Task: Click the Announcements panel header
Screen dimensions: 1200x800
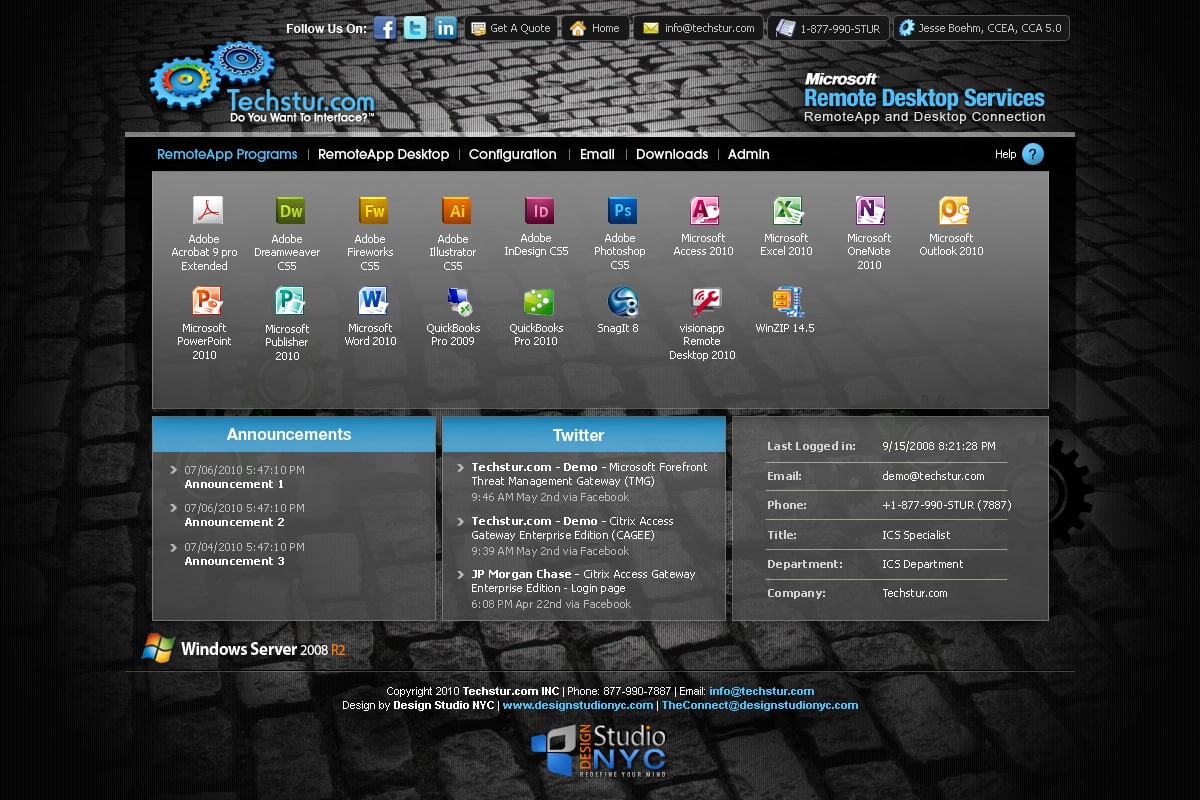Action: click(294, 434)
